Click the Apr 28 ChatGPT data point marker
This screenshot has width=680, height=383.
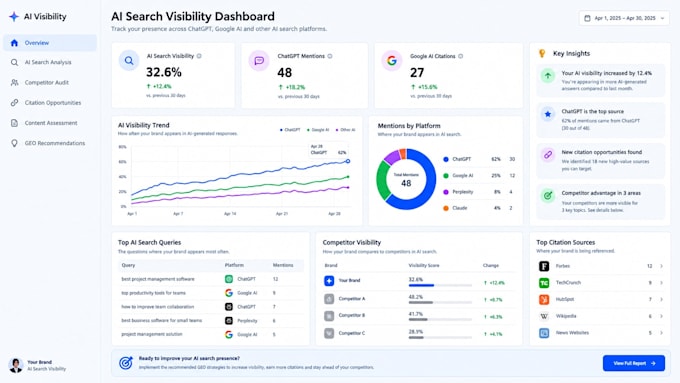pos(348,161)
